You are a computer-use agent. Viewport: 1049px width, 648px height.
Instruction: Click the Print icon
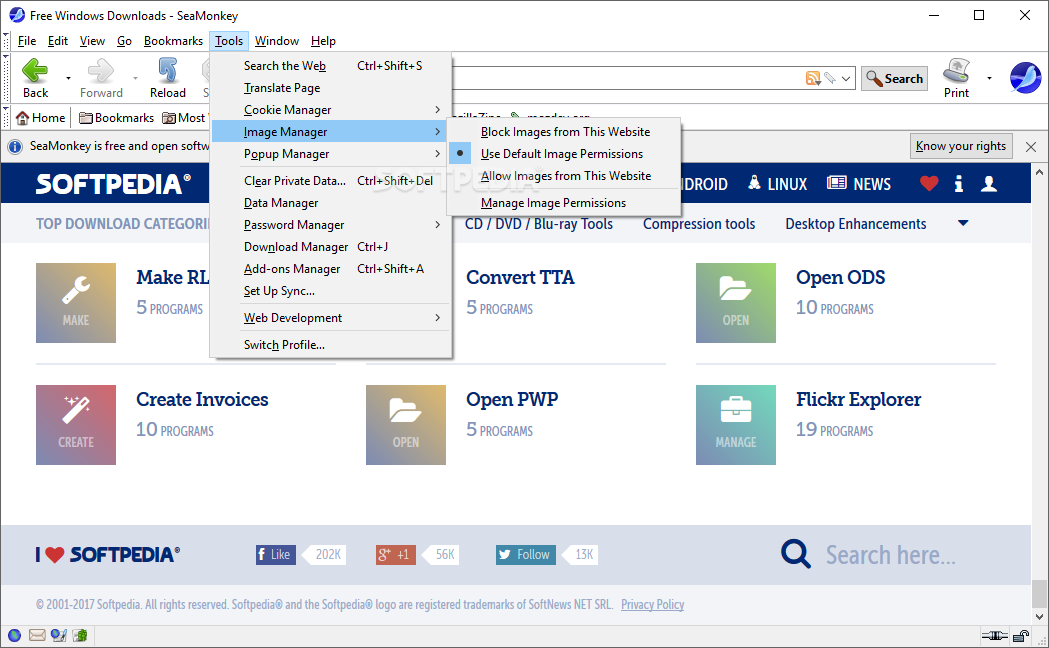956,70
